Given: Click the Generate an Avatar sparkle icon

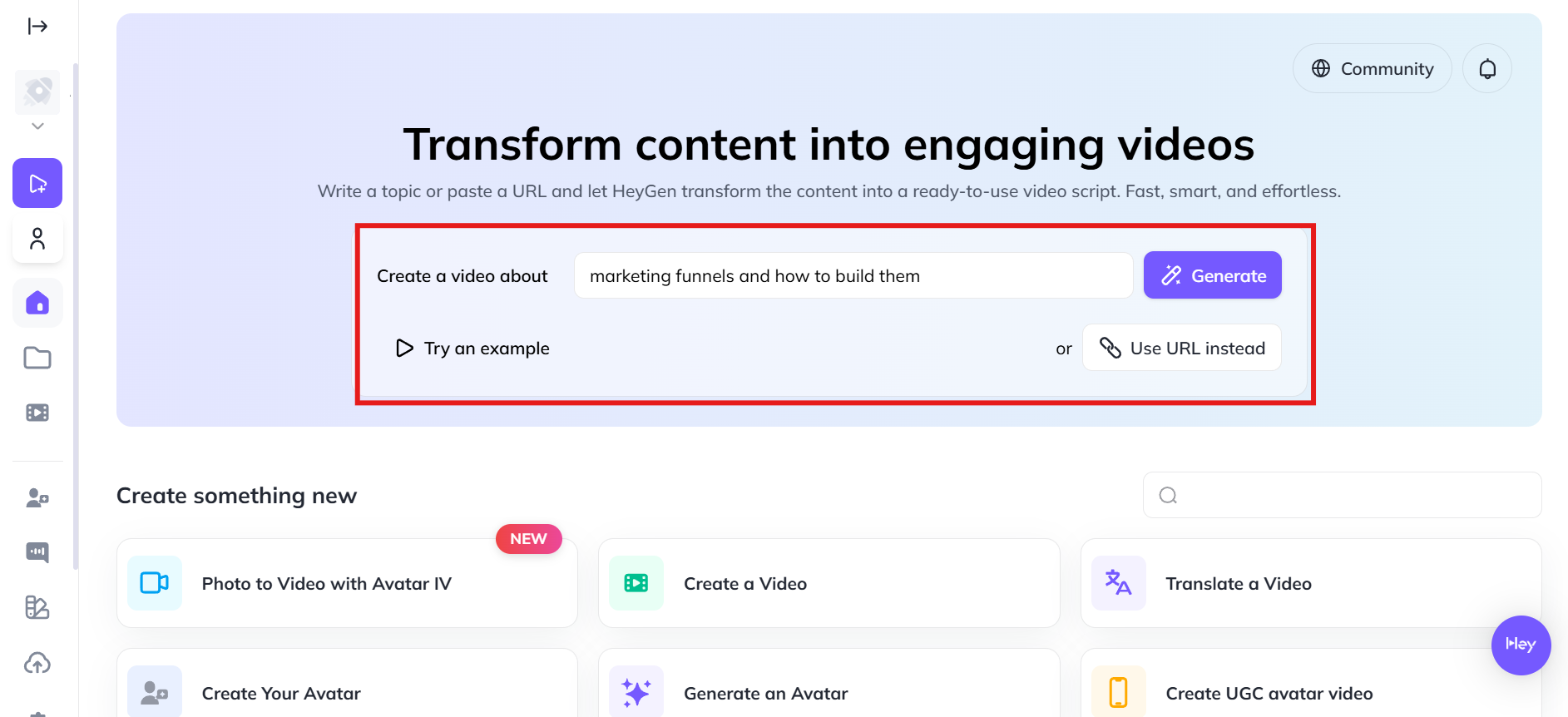Looking at the screenshot, I should [x=636, y=692].
